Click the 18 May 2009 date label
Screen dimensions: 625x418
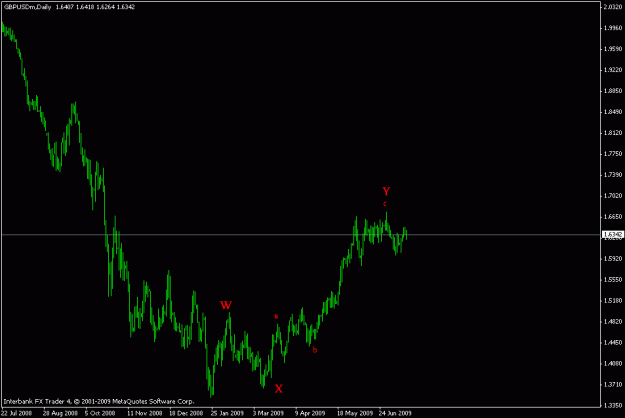click(x=355, y=413)
